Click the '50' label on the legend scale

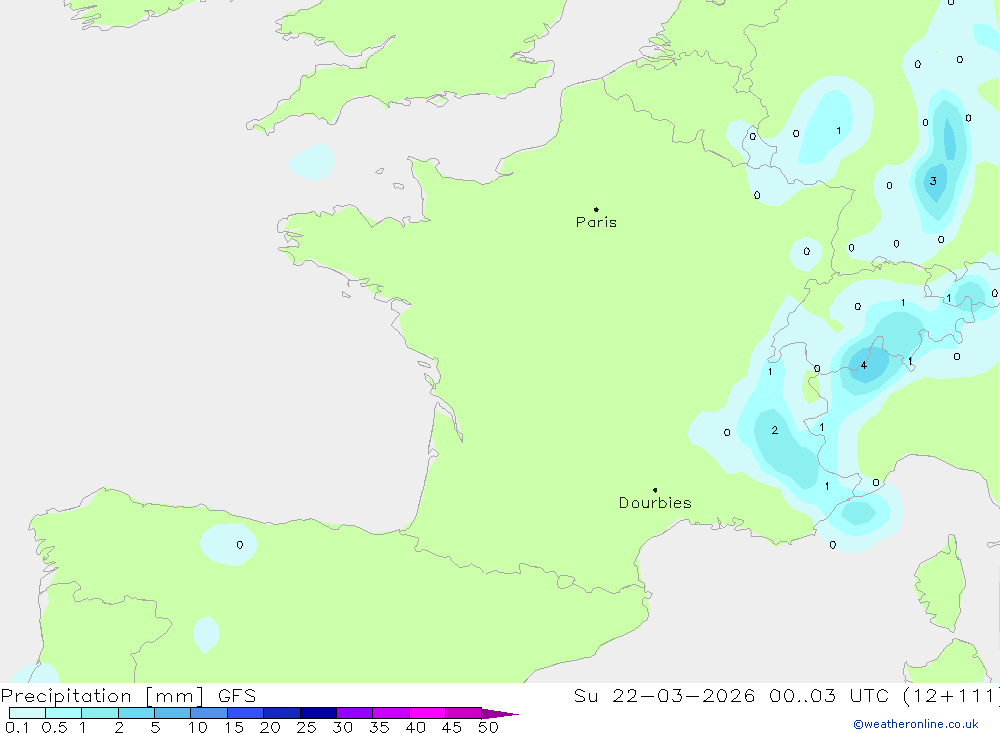point(488,727)
